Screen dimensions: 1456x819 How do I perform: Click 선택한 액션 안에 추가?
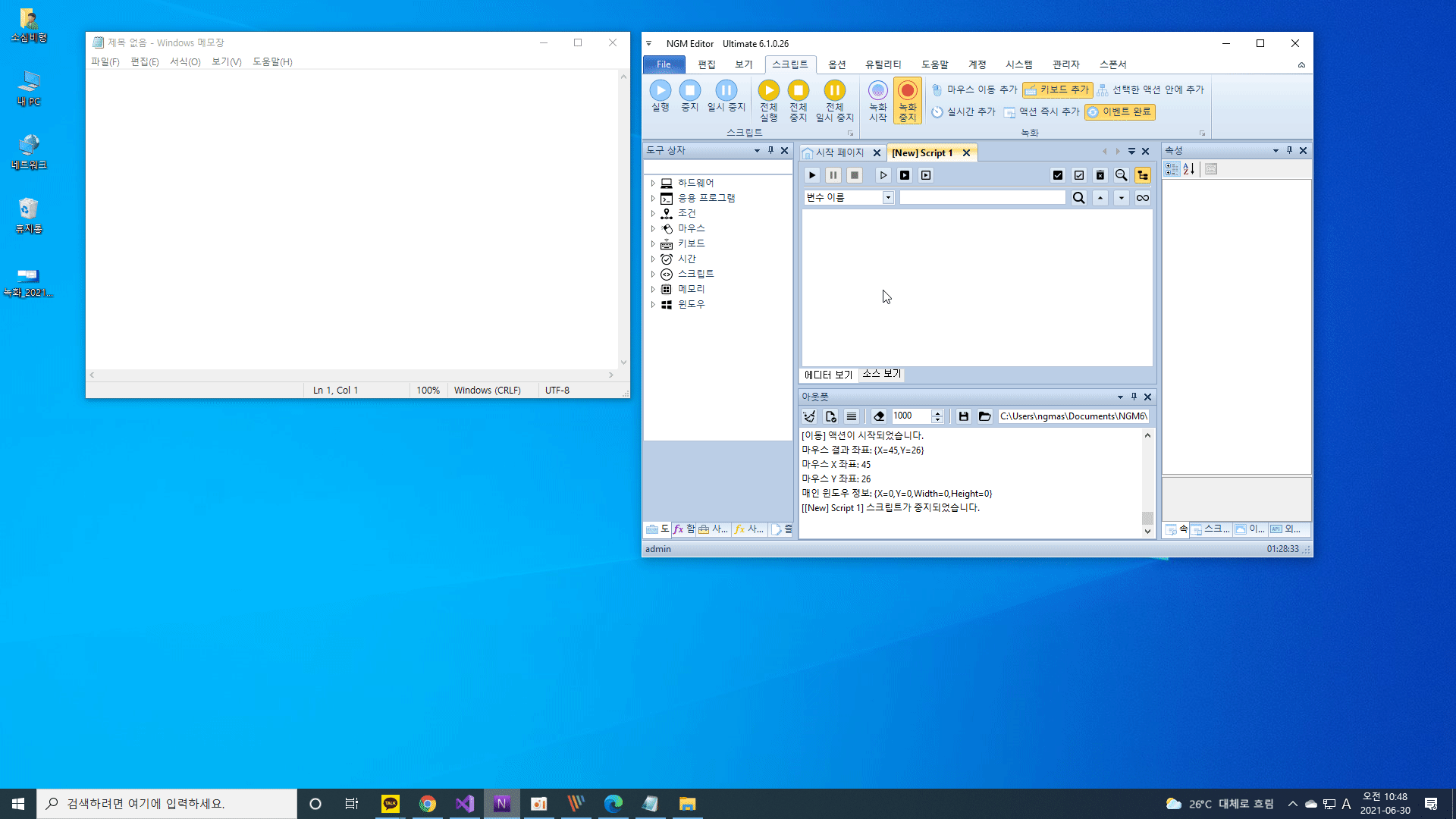[1150, 89]
